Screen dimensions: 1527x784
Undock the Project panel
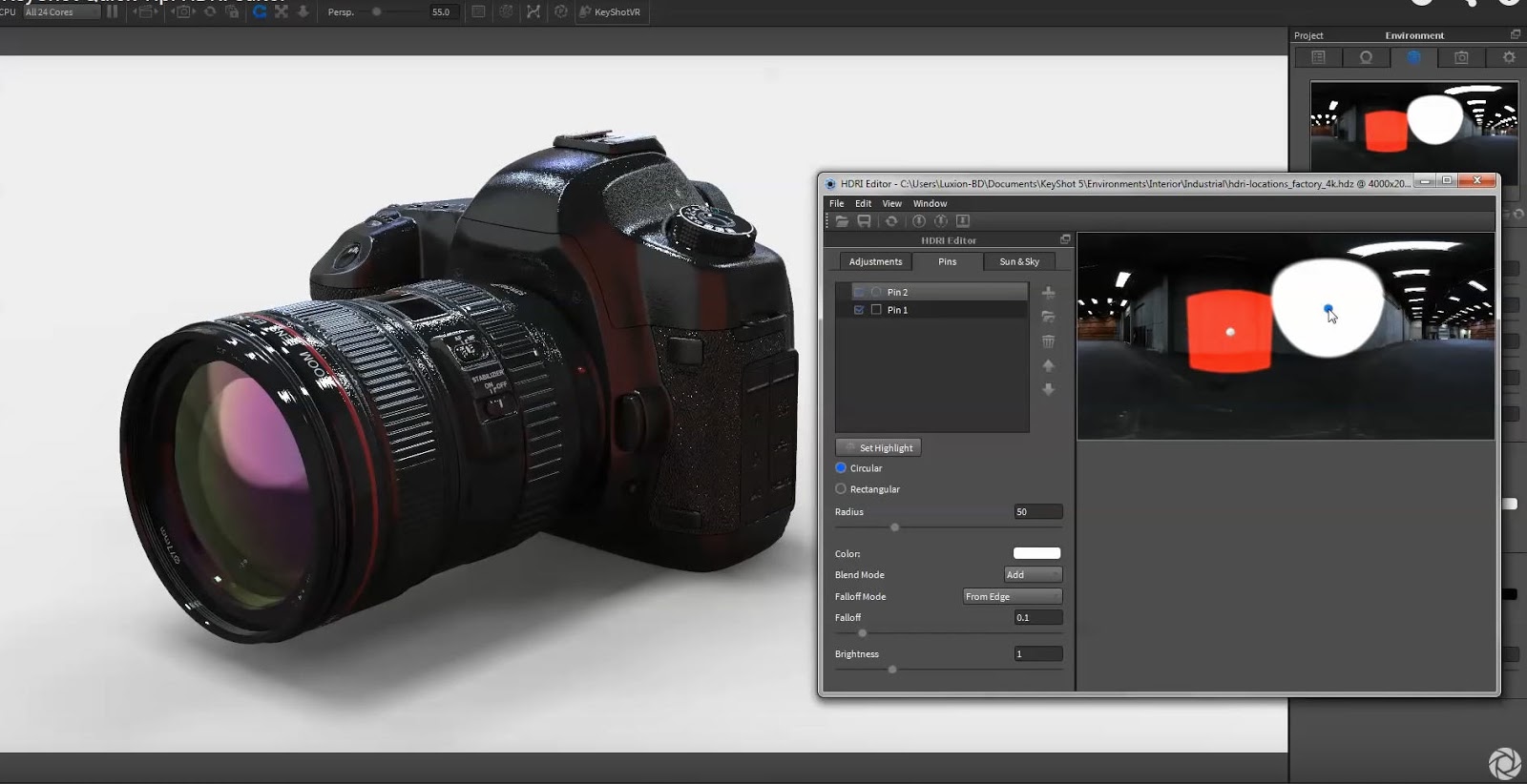click(x=1515, y=34)
